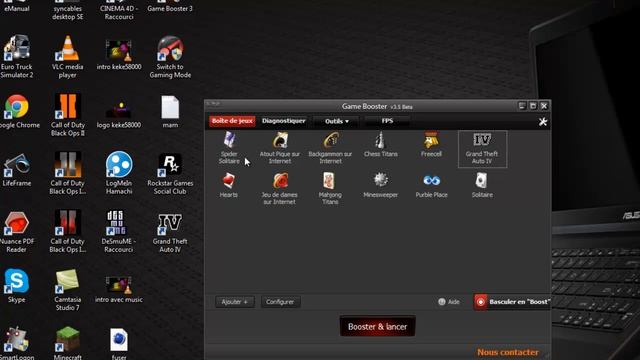Switch to Boîte de jeux tab

pos(232,121)
